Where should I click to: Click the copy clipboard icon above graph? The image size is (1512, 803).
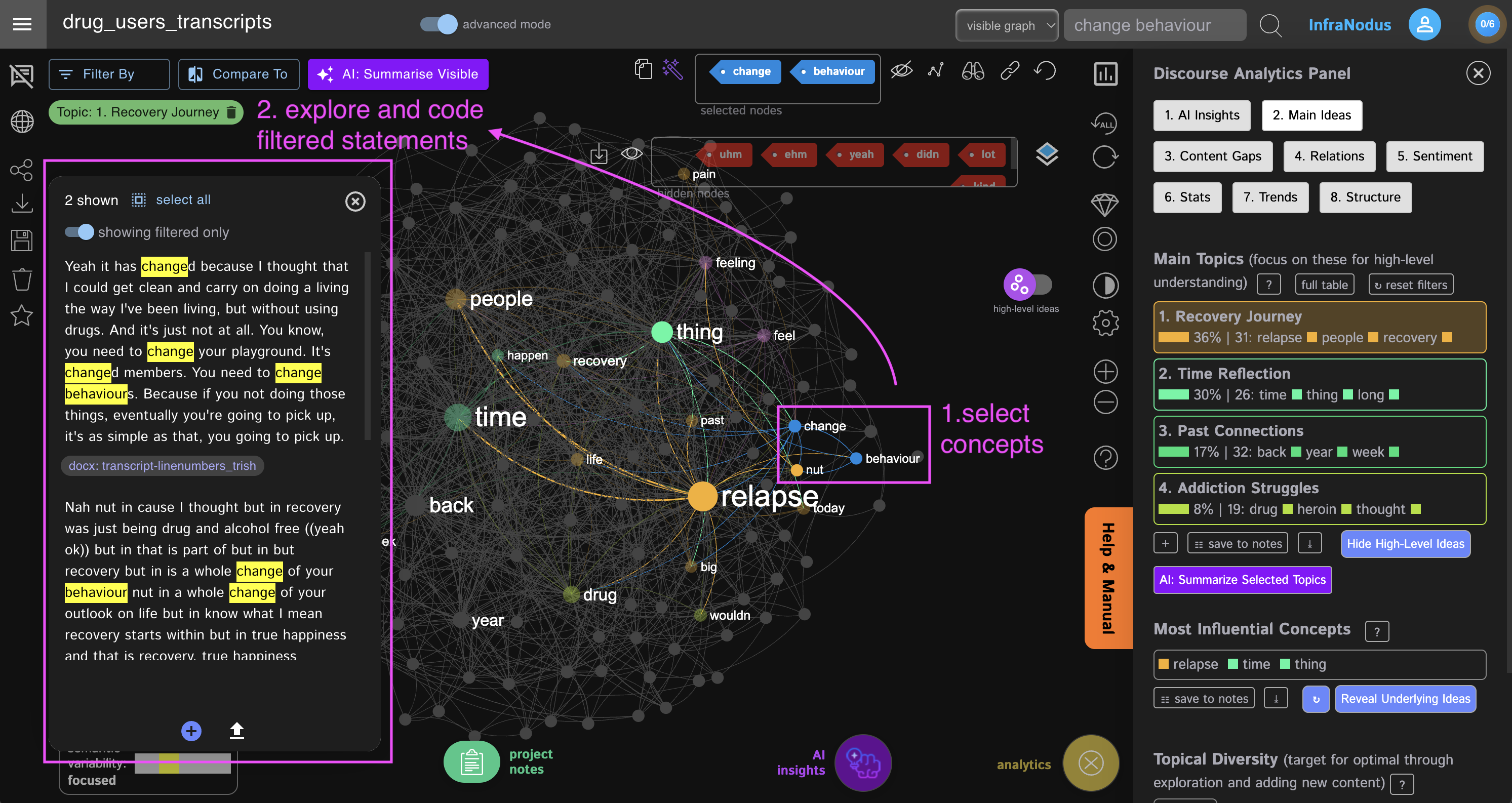(x=643, y=69)
